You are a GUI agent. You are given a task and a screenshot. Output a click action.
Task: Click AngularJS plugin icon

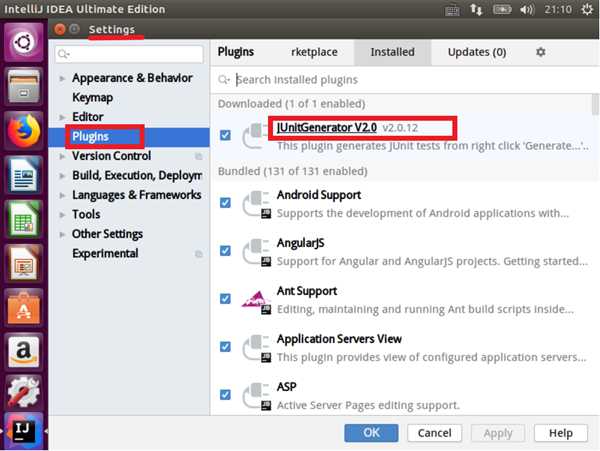[x=256, y=251]
